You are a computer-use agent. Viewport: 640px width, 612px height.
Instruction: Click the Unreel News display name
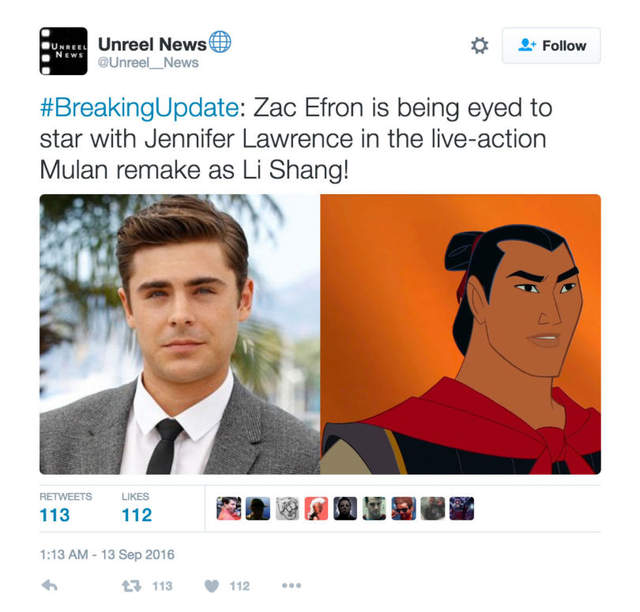coord(152,44)
